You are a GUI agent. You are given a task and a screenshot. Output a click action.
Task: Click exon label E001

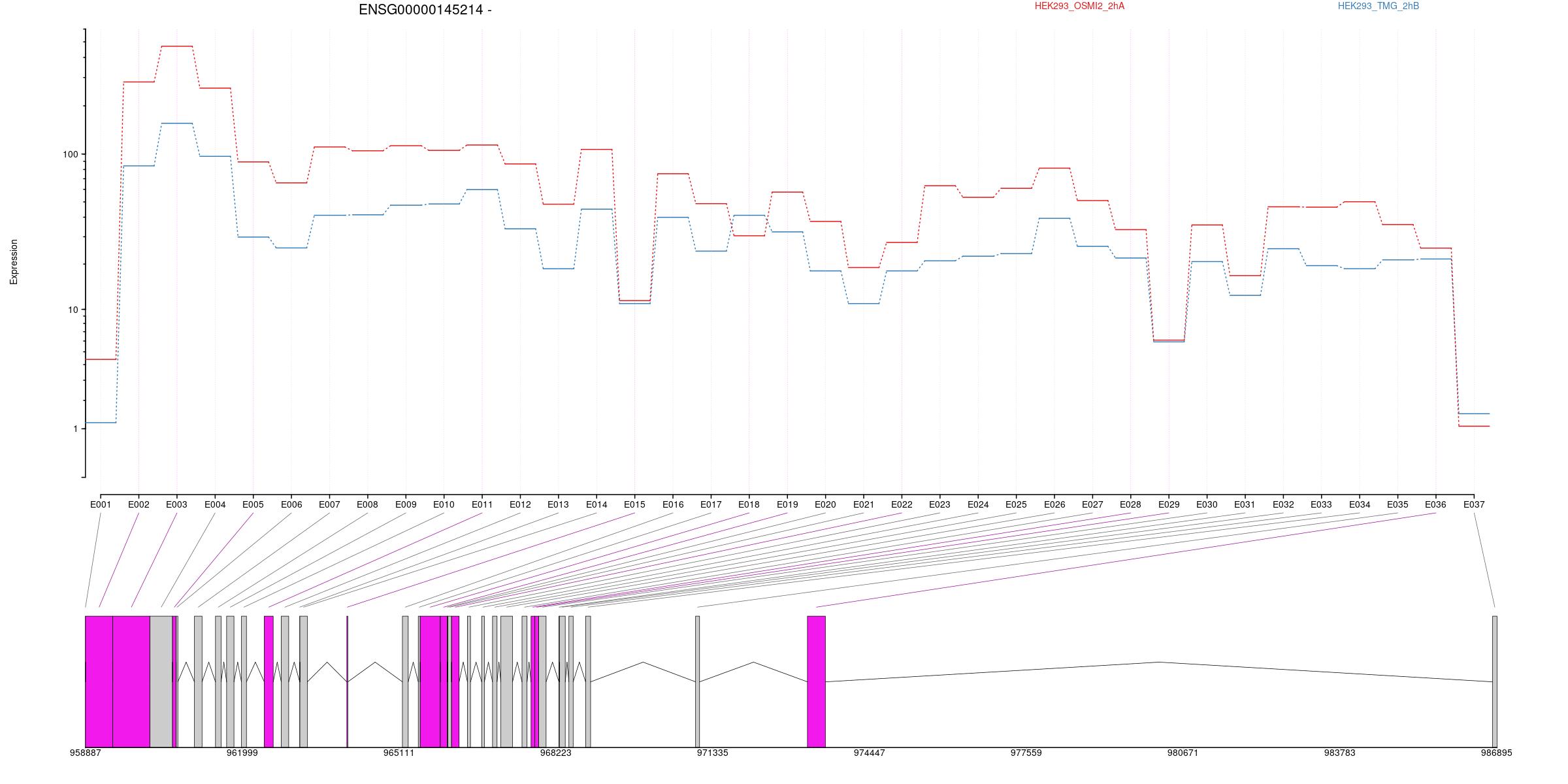[x=101, y=504]
